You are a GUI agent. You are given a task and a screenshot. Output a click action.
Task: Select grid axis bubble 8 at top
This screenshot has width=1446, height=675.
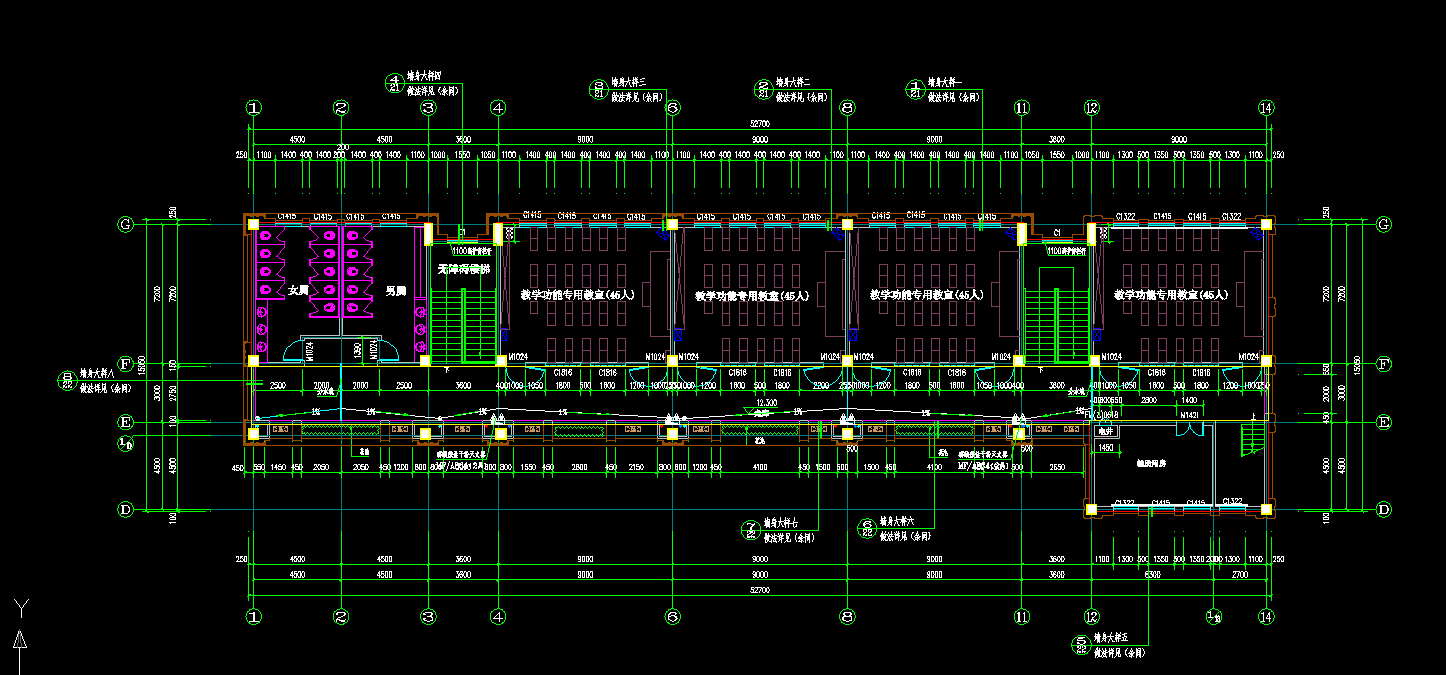[847, 108]
